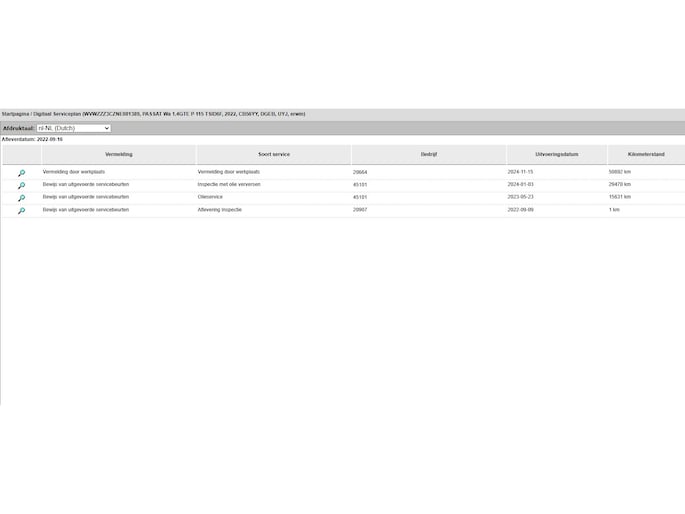The height and width of the screenshot is (514, 685).
Task: Open the Afdruktaal language dropdown
Action: click(x=73, y=128)
